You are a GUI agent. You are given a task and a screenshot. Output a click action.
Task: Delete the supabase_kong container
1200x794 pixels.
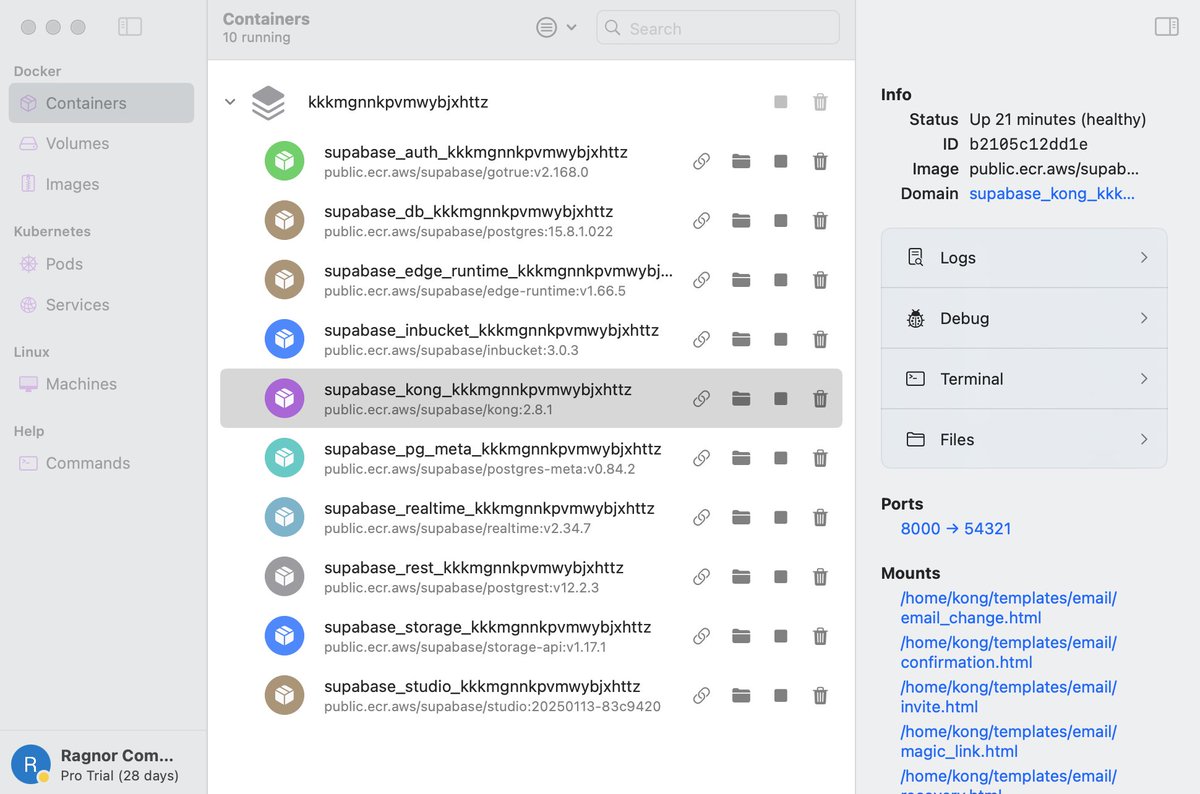[820, 399]
